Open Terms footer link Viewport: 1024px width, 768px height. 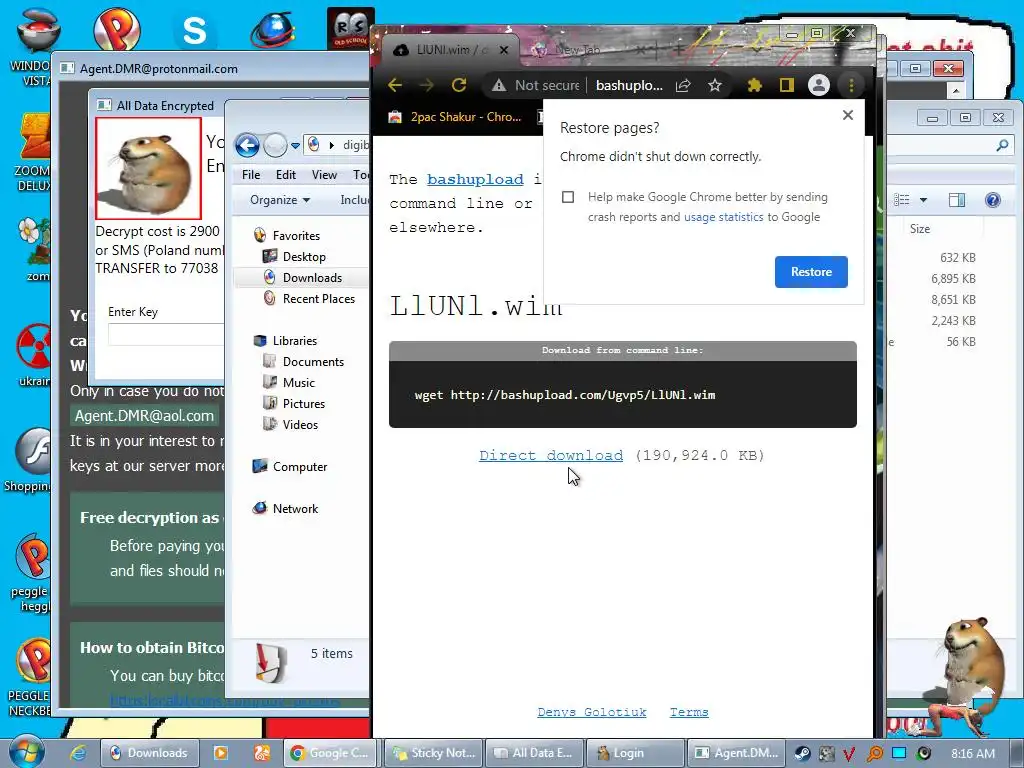(689, 712)
